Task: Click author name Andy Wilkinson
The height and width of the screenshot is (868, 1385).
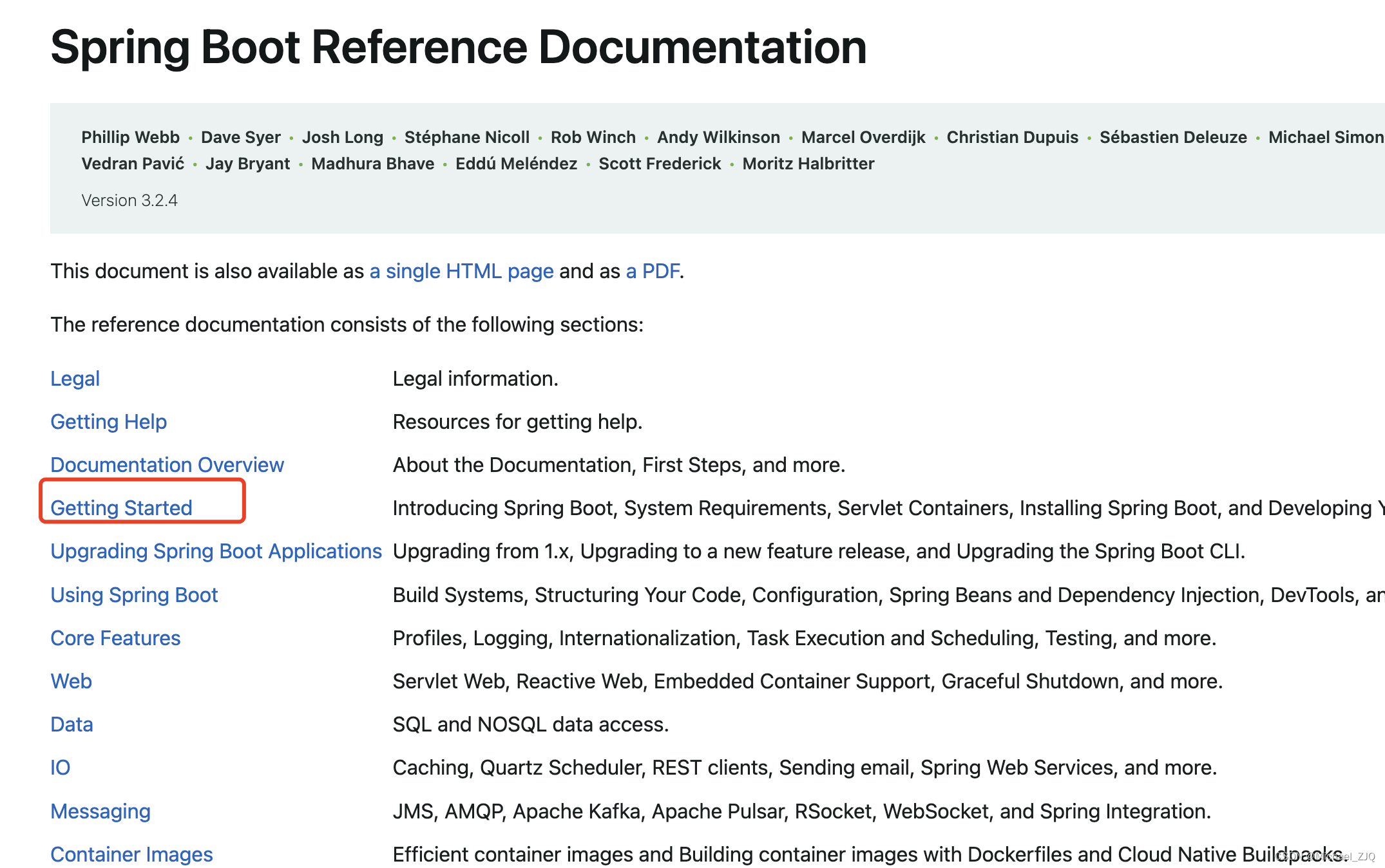Action: tap(718, 137)
